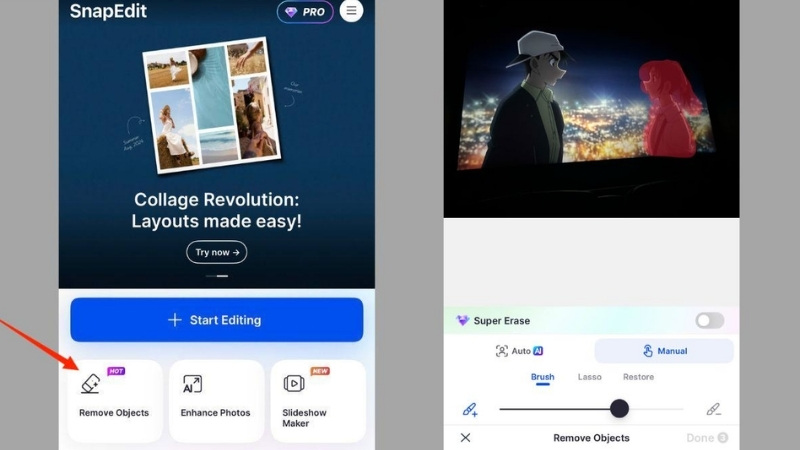Viewport: 800px width, 450px height.
Task: Switch to Auto AI selection mode
Action: tap(519, 351)
